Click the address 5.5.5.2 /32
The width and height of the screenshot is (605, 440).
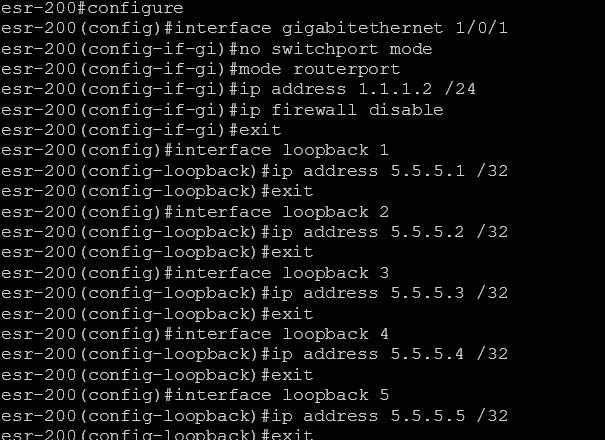point(449,232)
